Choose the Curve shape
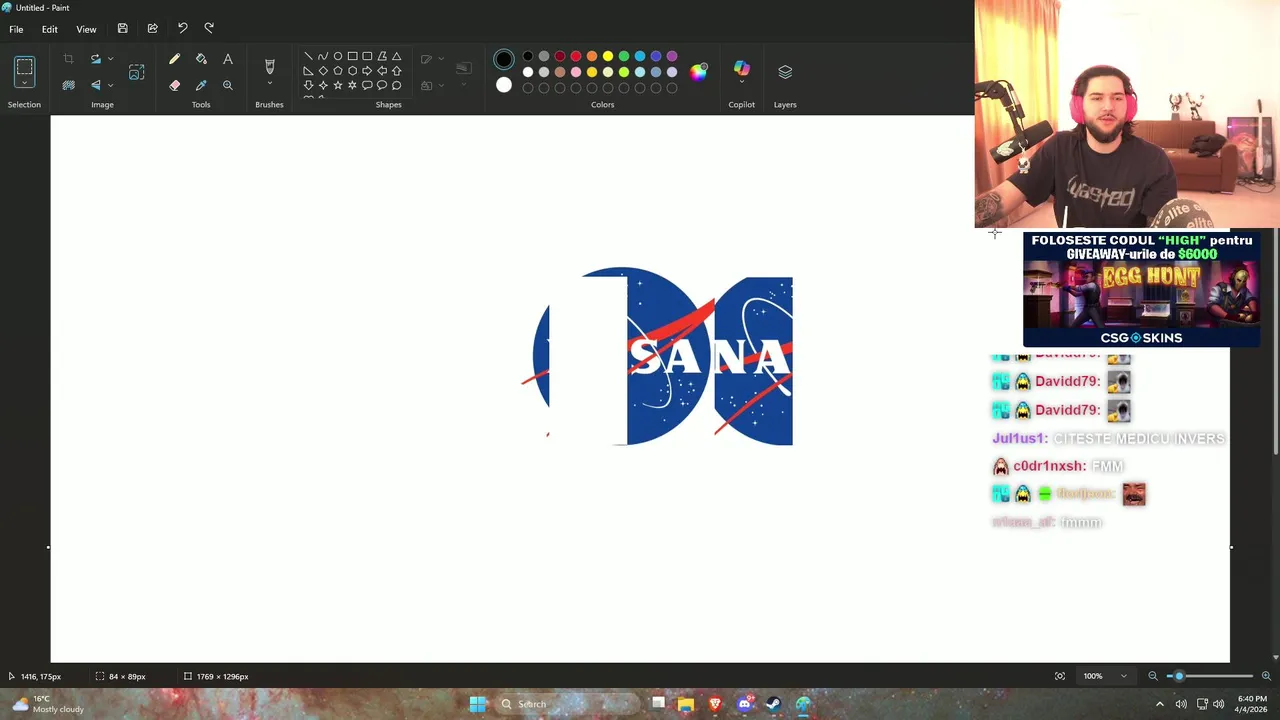The image size is (1280, 720). [323, 56]
